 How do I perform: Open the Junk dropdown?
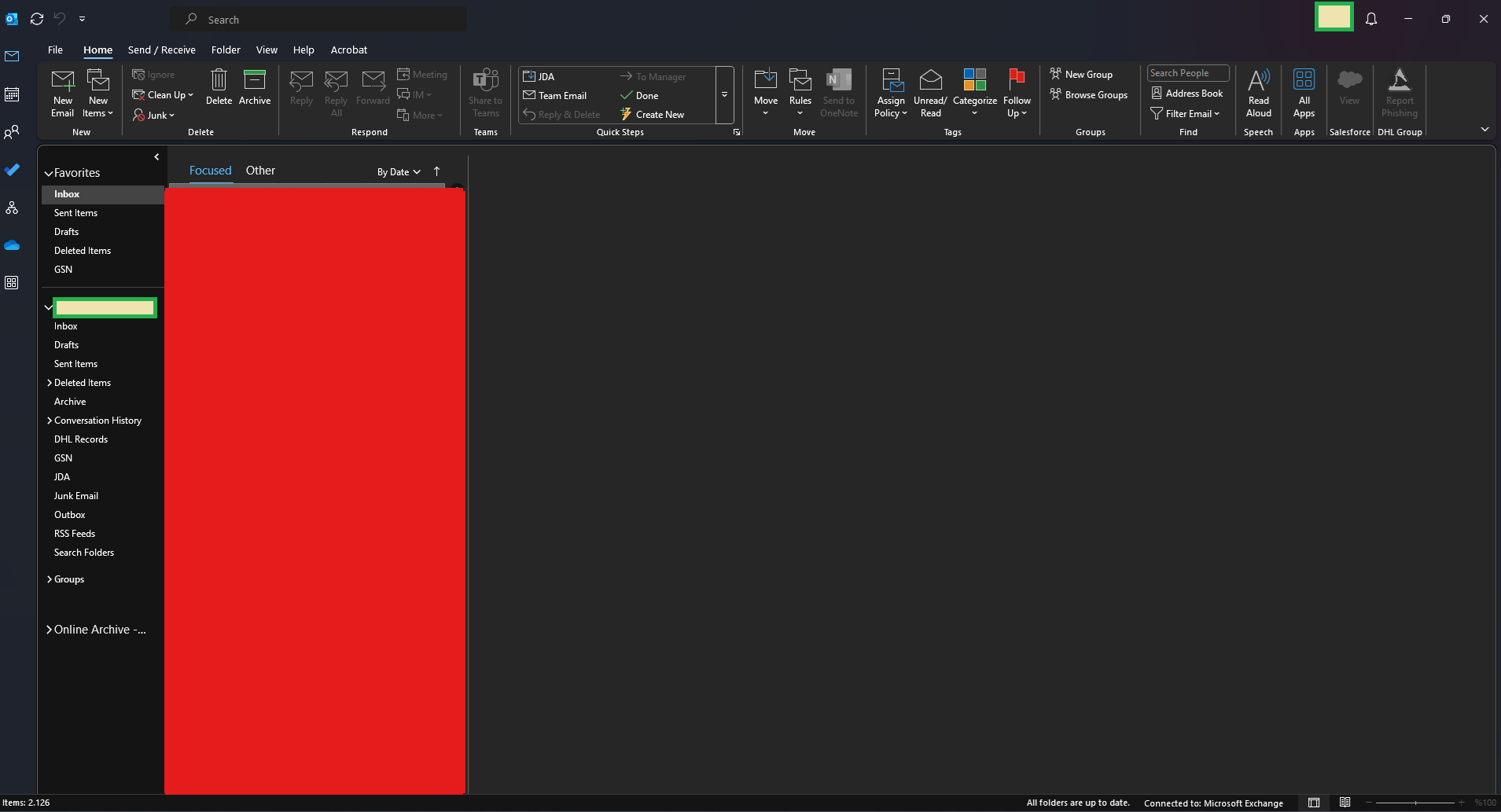(x=154, y=116)
